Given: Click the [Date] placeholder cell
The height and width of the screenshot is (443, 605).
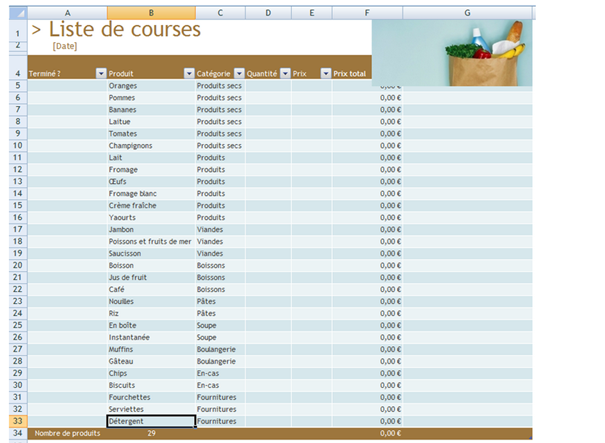Looking at the screenshot, I should pos(65,46).
